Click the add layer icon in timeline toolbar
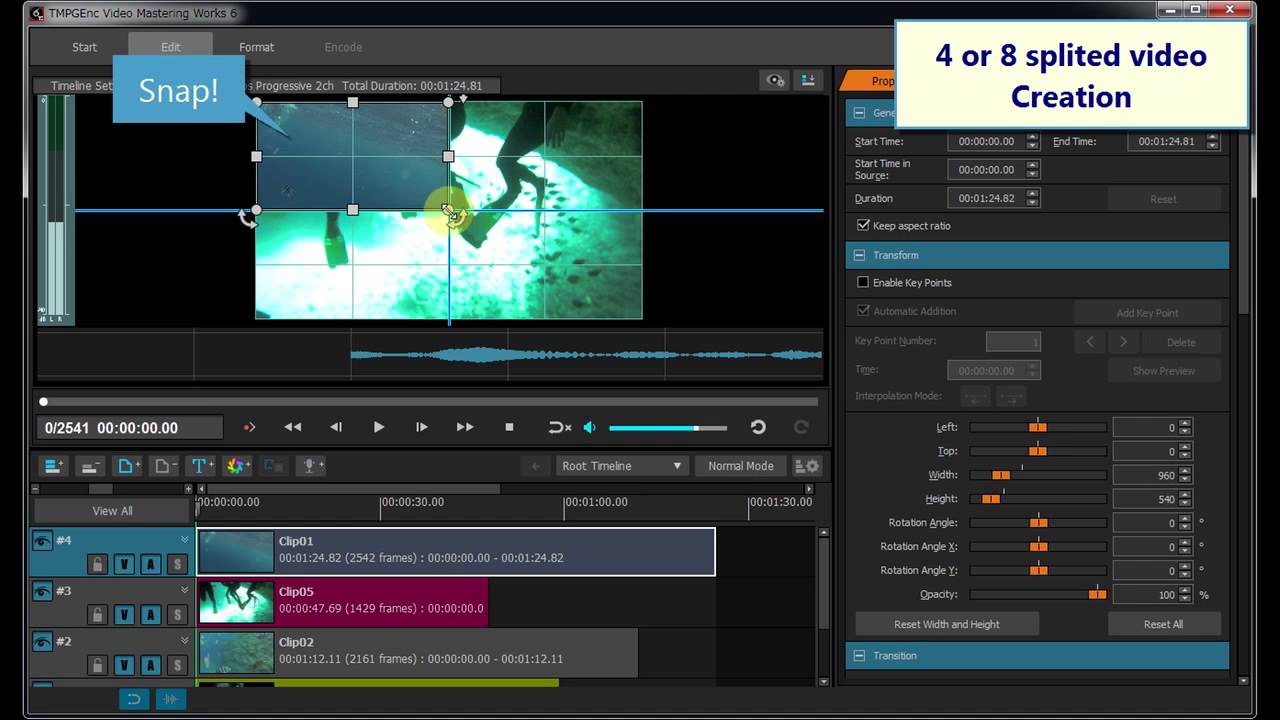Viewport: 1280px width, 720px height. pos(54,466)
